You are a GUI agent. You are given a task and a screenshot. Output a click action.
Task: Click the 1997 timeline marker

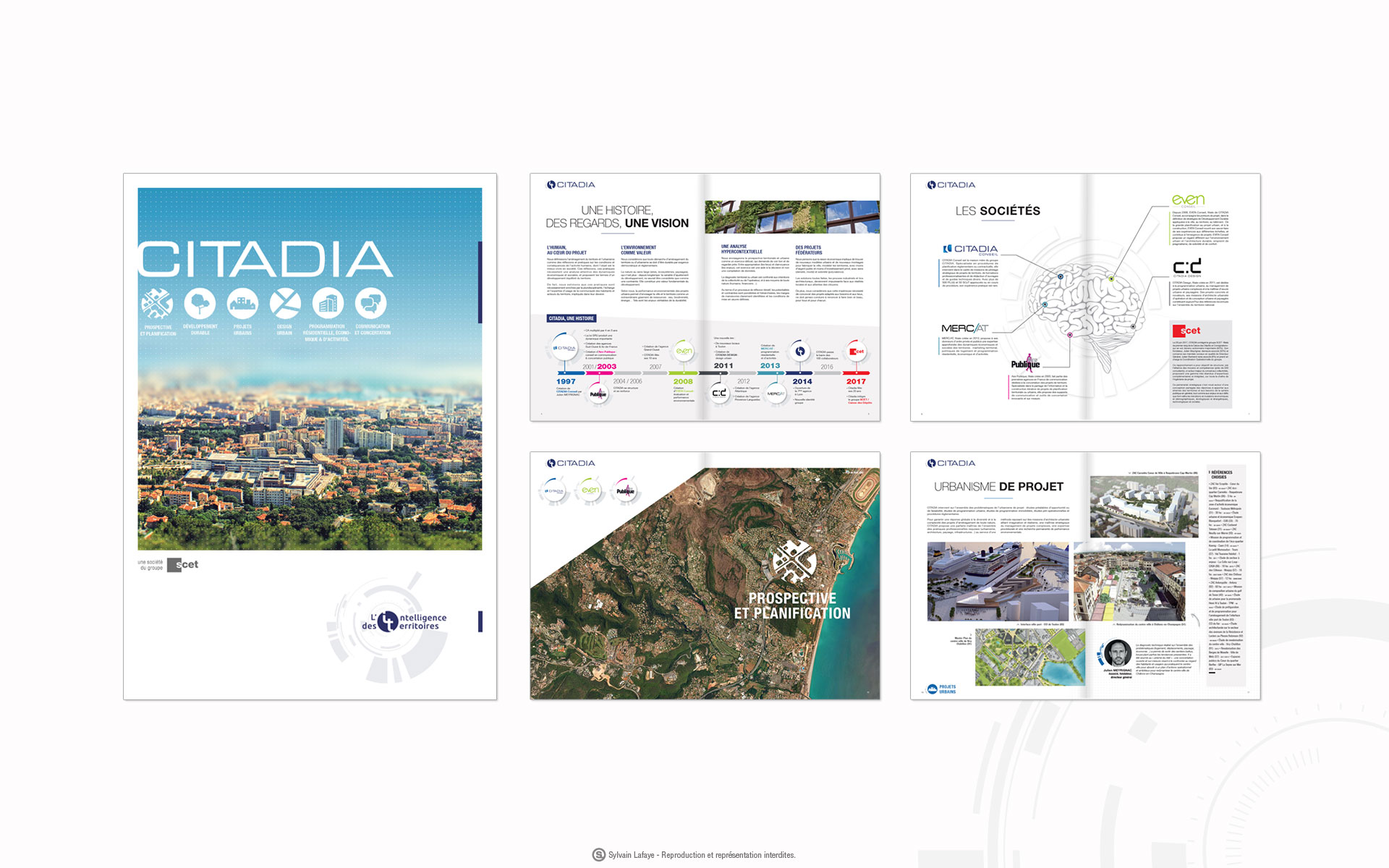[x=566, y=381]
